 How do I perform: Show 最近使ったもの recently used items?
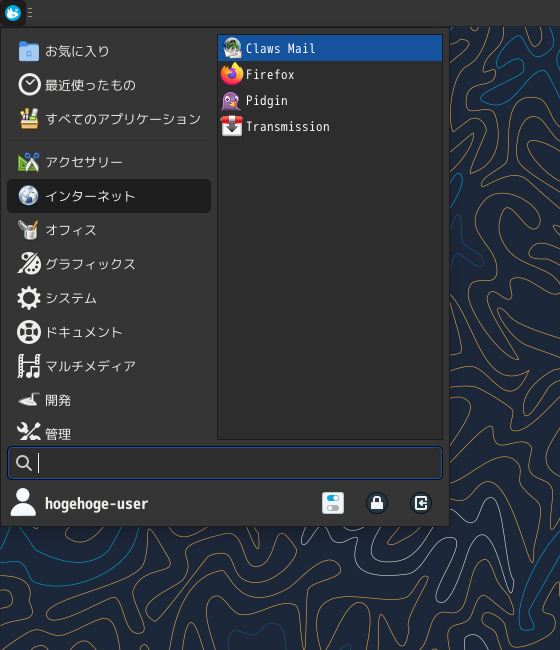[x=109, y=85]
